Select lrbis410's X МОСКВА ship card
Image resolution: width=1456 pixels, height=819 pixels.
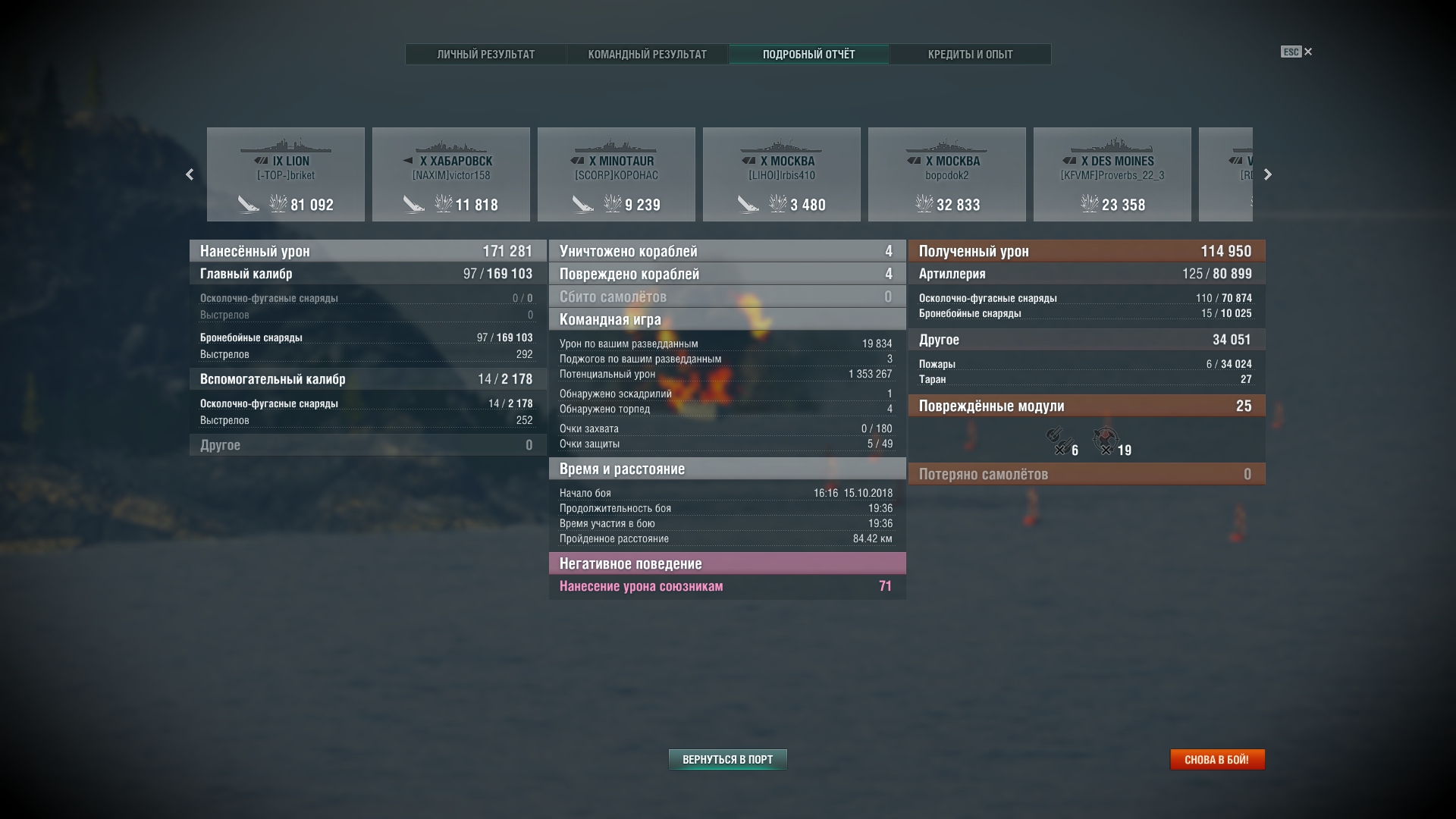coord(782,174)
